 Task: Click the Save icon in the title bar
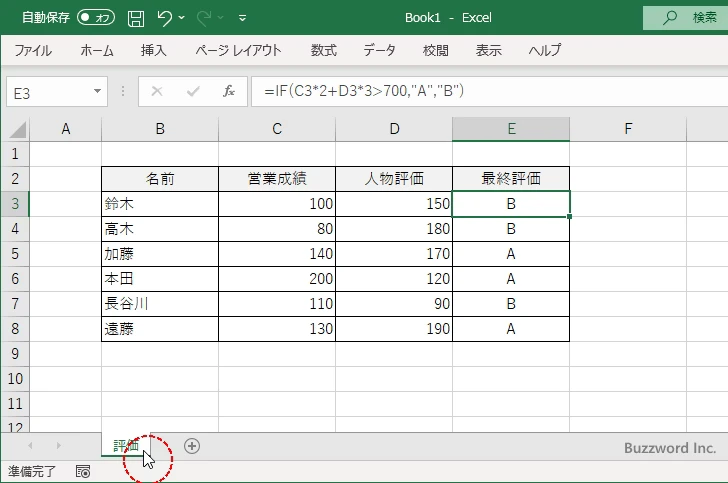click(x=136, y=18)
